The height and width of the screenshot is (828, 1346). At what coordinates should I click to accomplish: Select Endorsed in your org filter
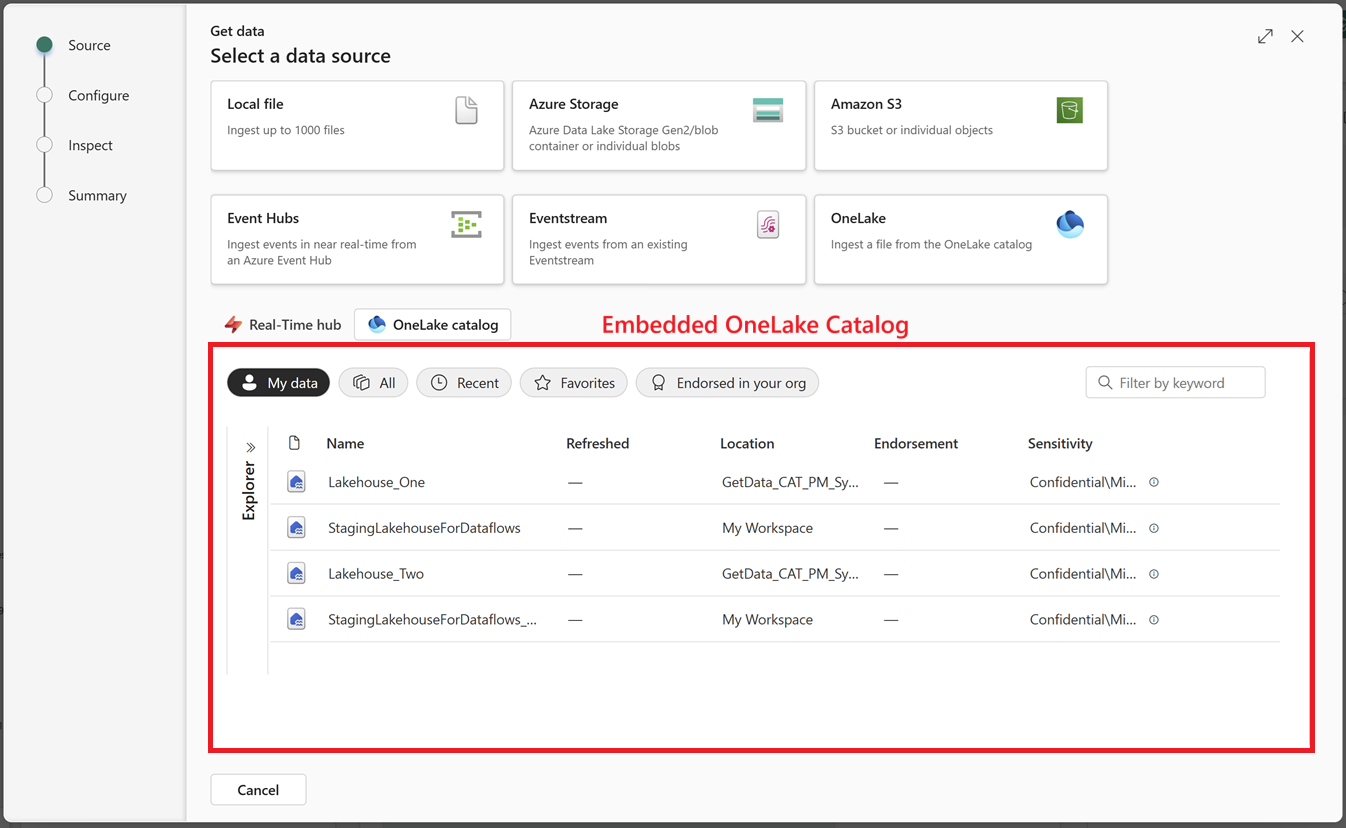[727, 383]
